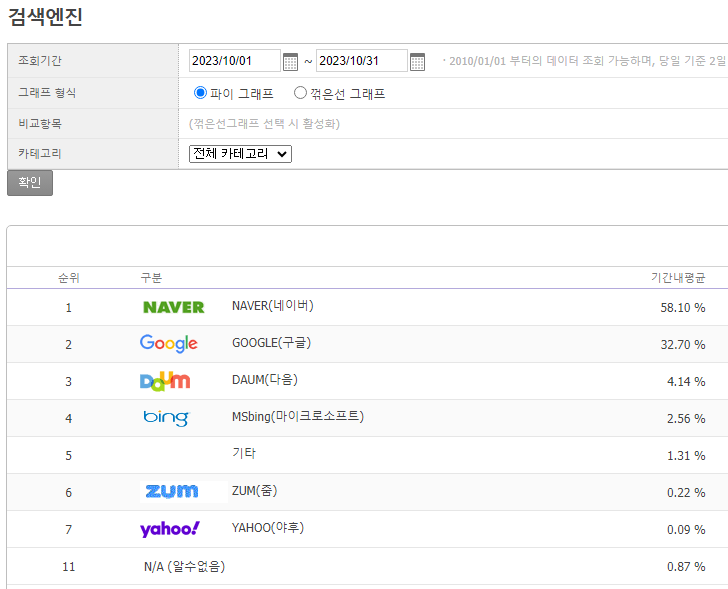This screenshot has width=728, height=589.
Task: Click the Google logo
Action: tap(169, 344)
